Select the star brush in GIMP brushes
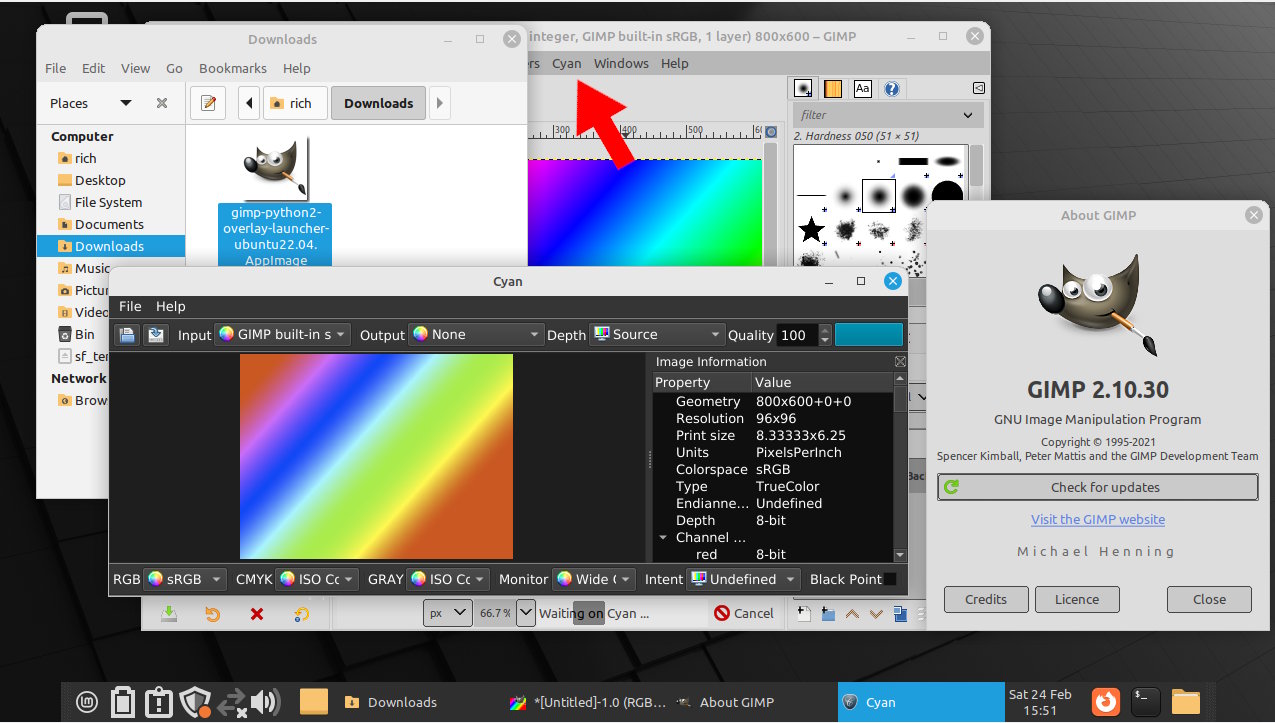This screenshot has width=1275, height=723. [811, 231]
